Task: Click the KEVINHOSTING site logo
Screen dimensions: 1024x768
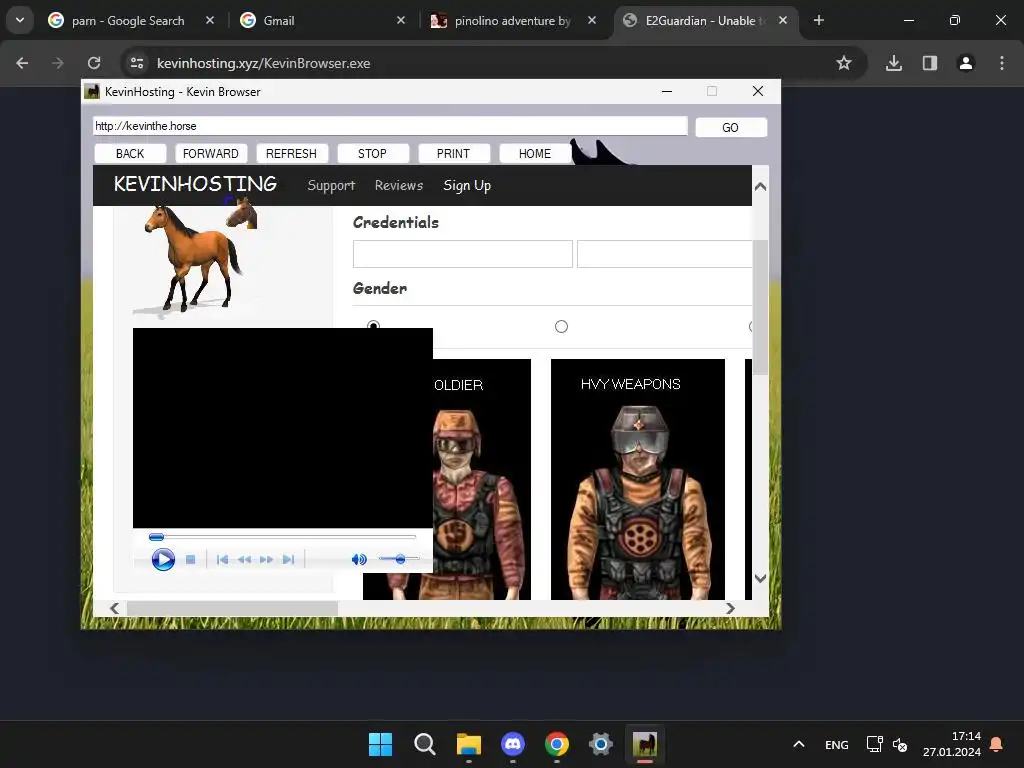Action: tap(195, 184)
